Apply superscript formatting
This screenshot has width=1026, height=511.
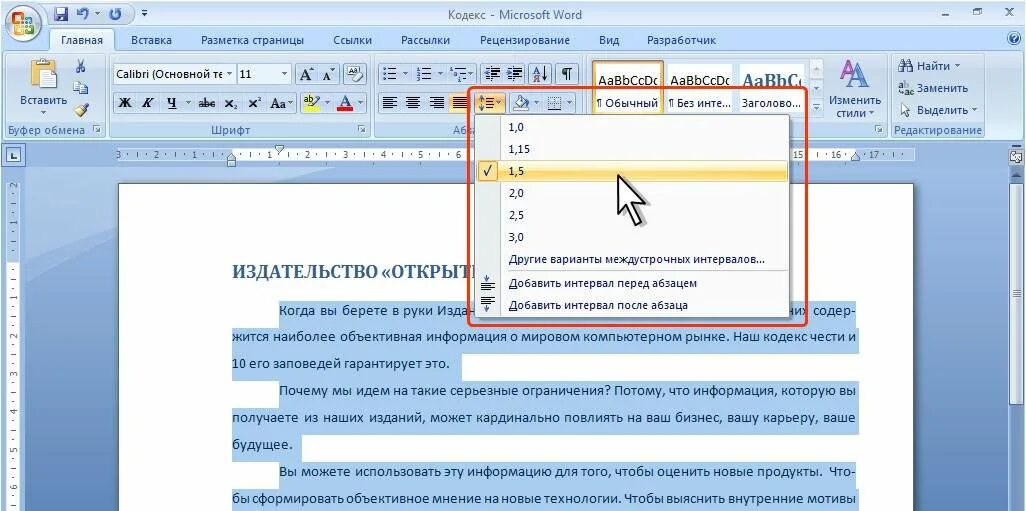[255, 103]
